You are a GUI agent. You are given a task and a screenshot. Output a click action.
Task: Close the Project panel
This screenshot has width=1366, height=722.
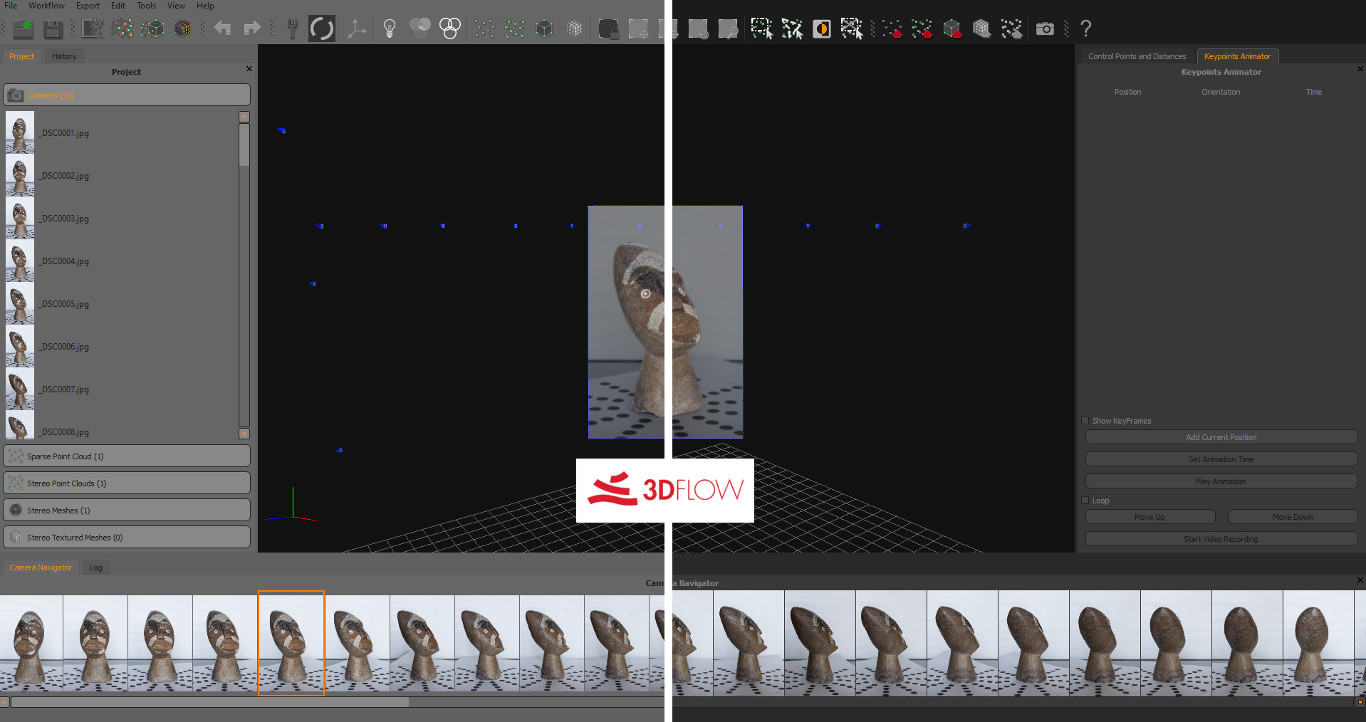coord(249,69)
